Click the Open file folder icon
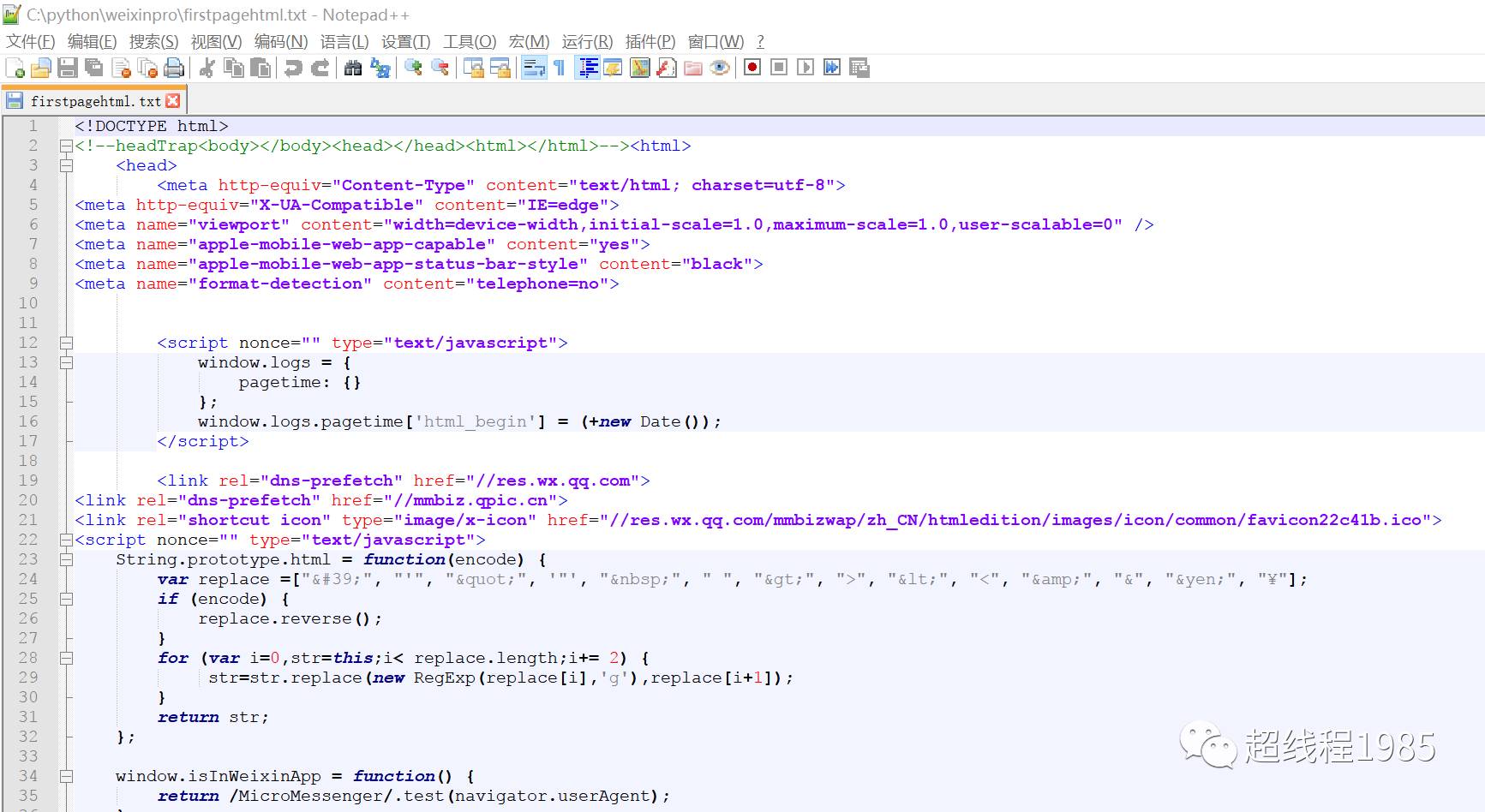The image size is (1485, 812). (x=41, y=68)
